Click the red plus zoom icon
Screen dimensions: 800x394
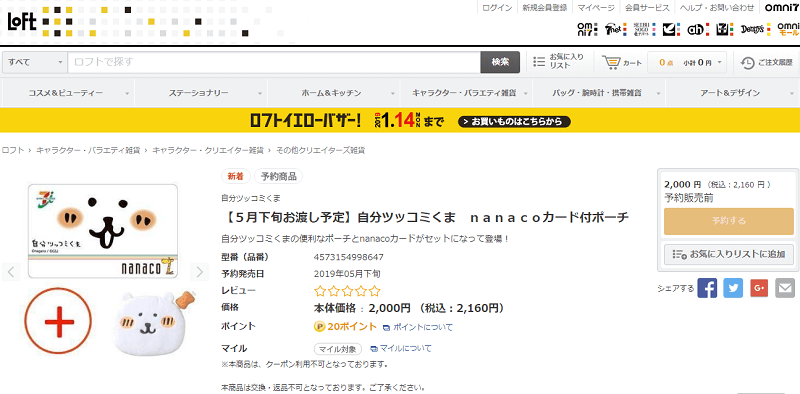(x=58, y=321)
